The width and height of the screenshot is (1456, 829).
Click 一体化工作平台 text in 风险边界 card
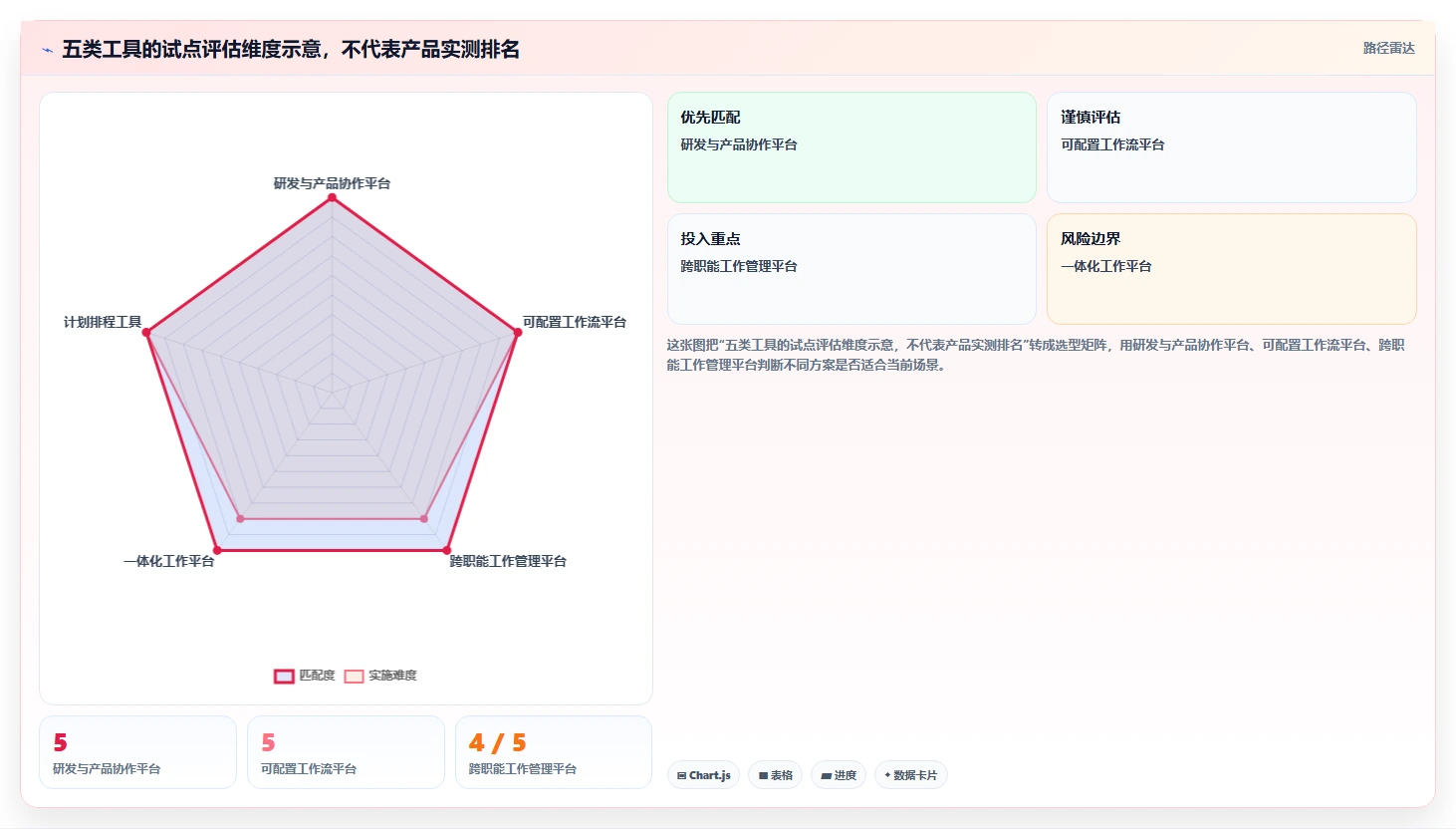click(1106, 266)
